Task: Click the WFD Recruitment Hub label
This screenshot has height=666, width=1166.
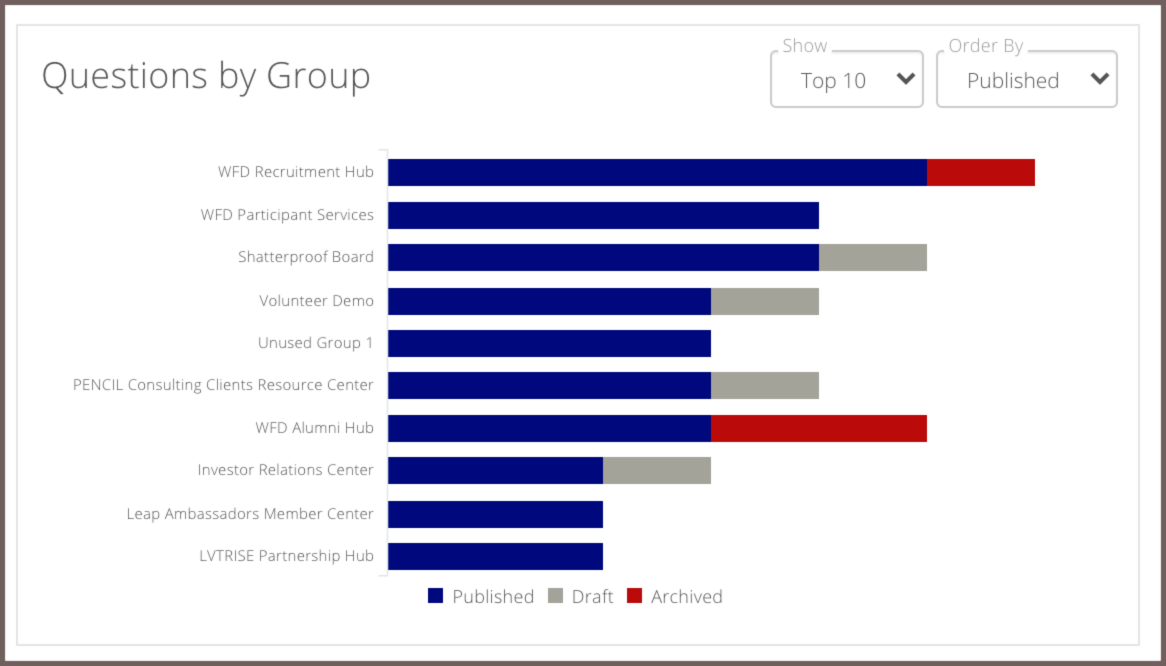Action: pos(295,172)
